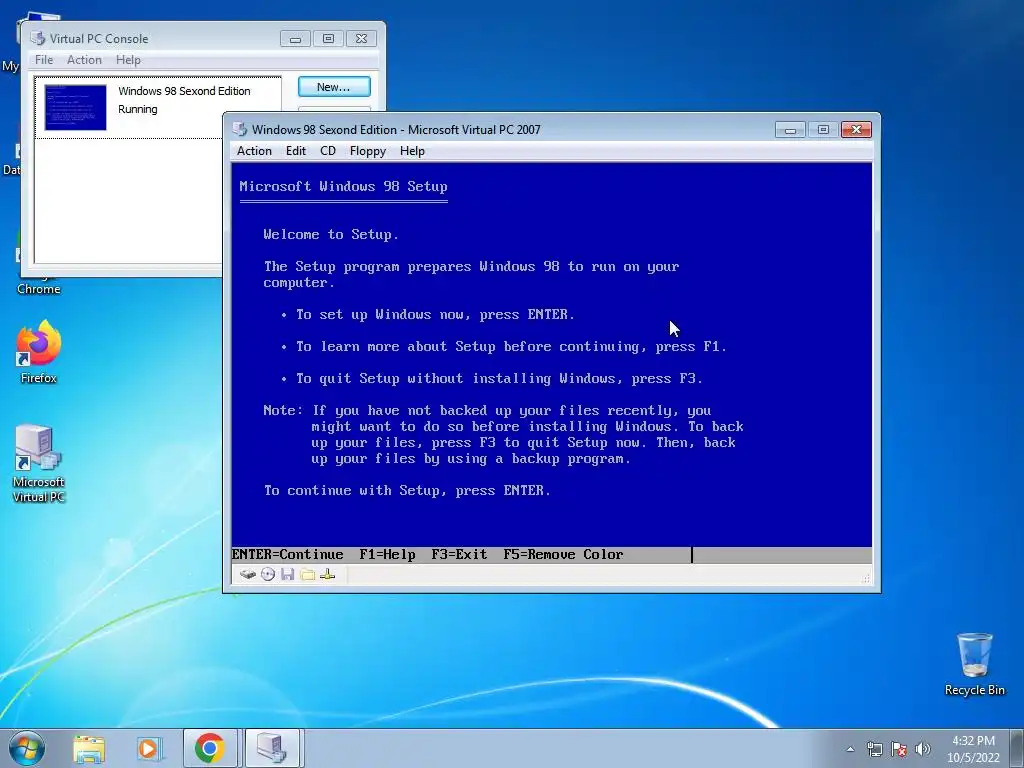The image size is (1024, 768).
Task: Show hidden tray icons arrow
Action: (x=850, y=749)
